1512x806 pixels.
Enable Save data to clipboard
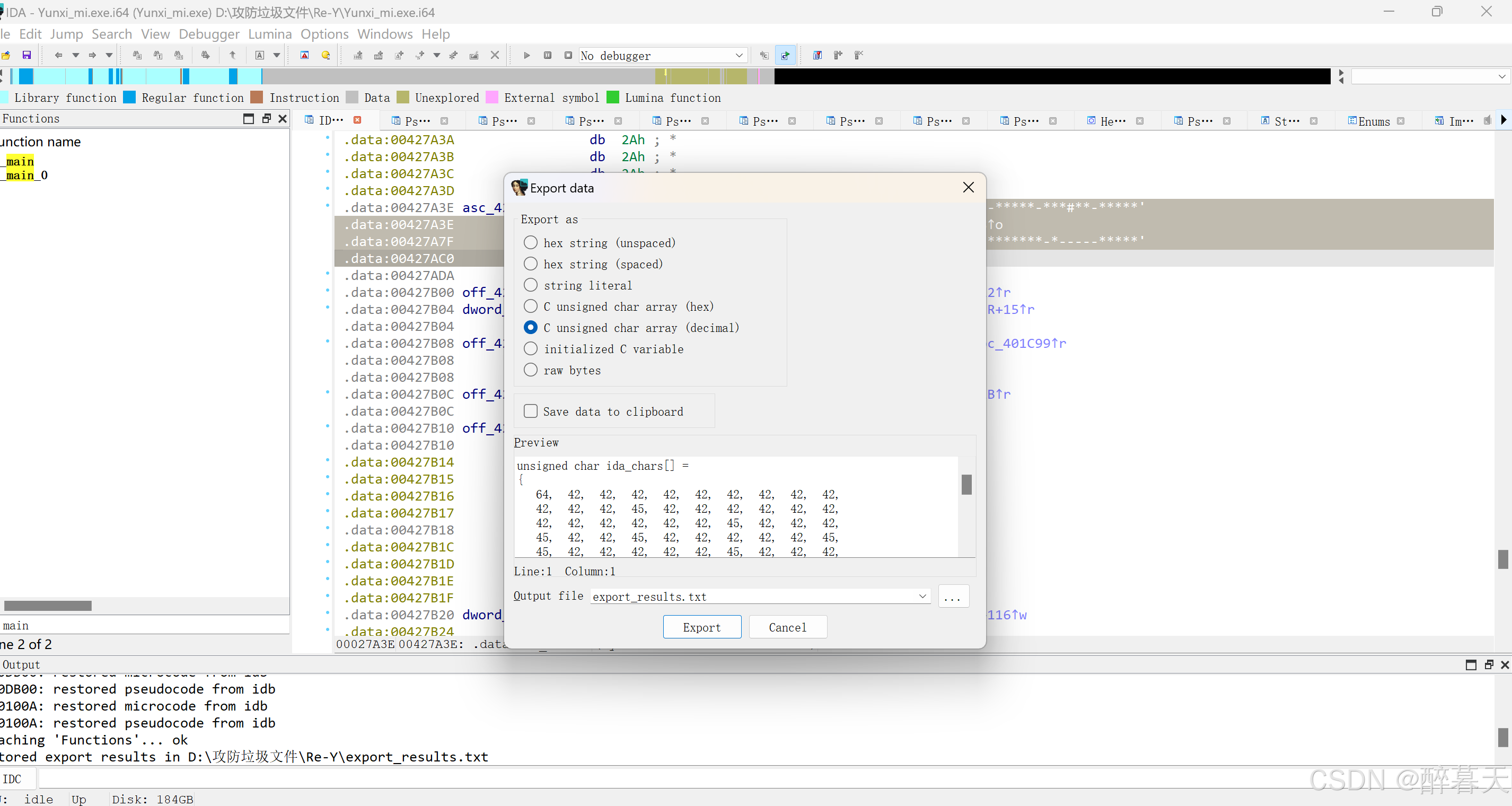pos(530,411)
